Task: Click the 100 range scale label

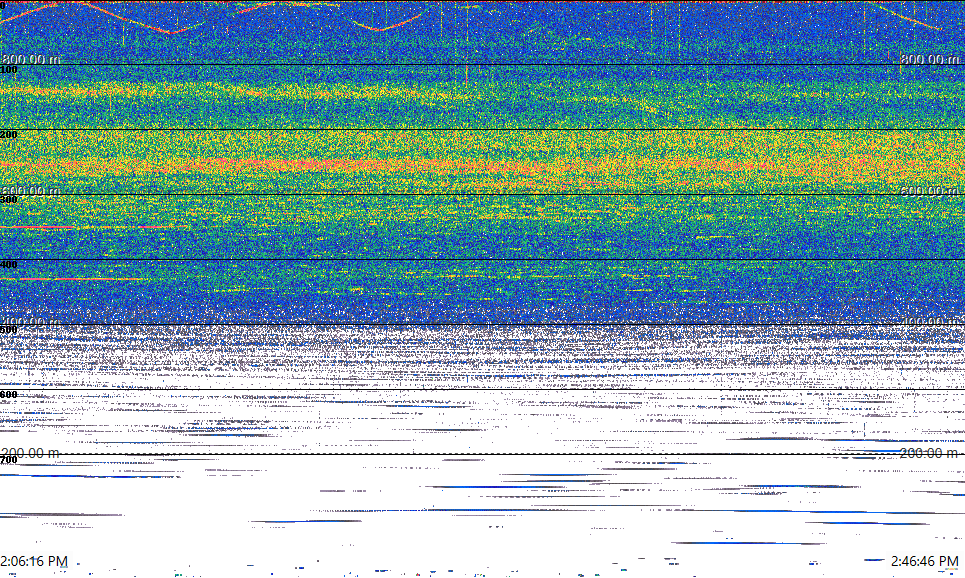Action: pos(9,70)
